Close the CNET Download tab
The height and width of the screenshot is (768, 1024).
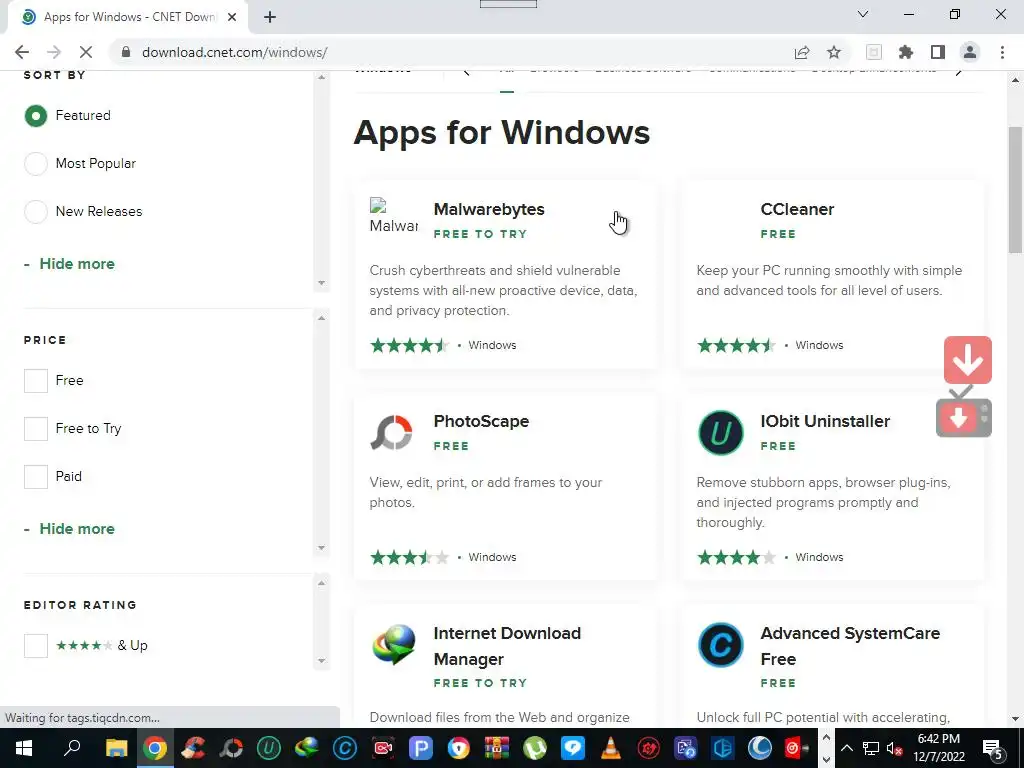click(x=232, y=18)
